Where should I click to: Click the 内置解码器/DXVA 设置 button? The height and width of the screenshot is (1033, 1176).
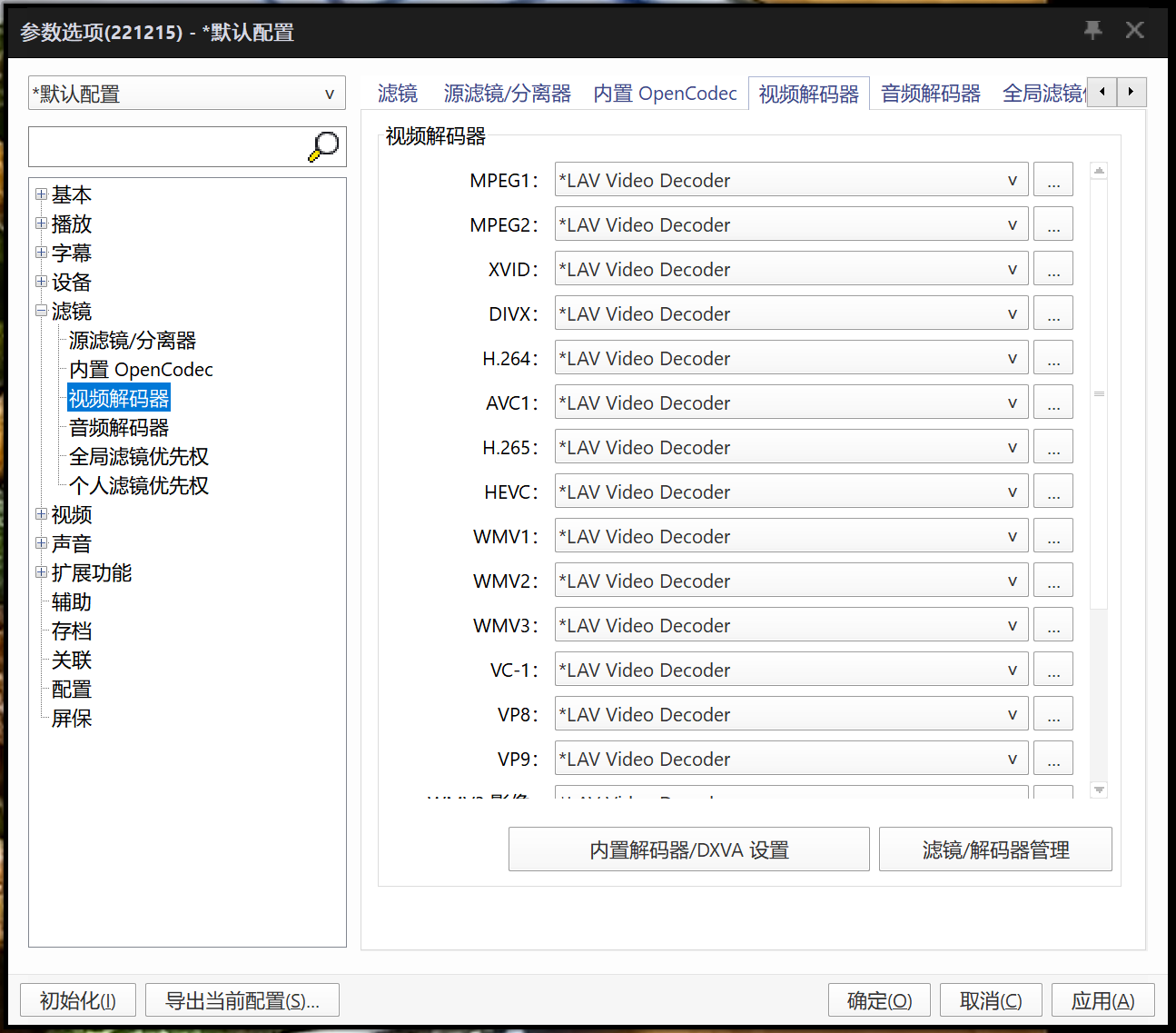click(x=689, y=849)
